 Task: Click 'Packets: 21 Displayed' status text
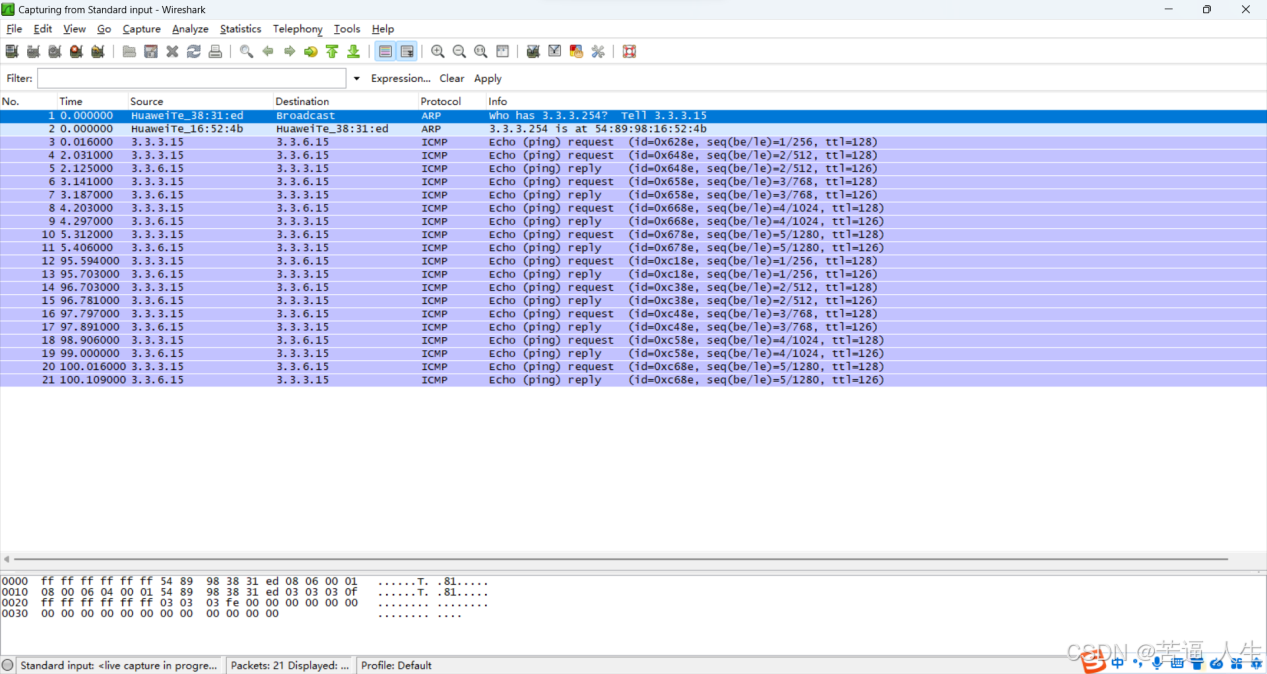(290, 665)
